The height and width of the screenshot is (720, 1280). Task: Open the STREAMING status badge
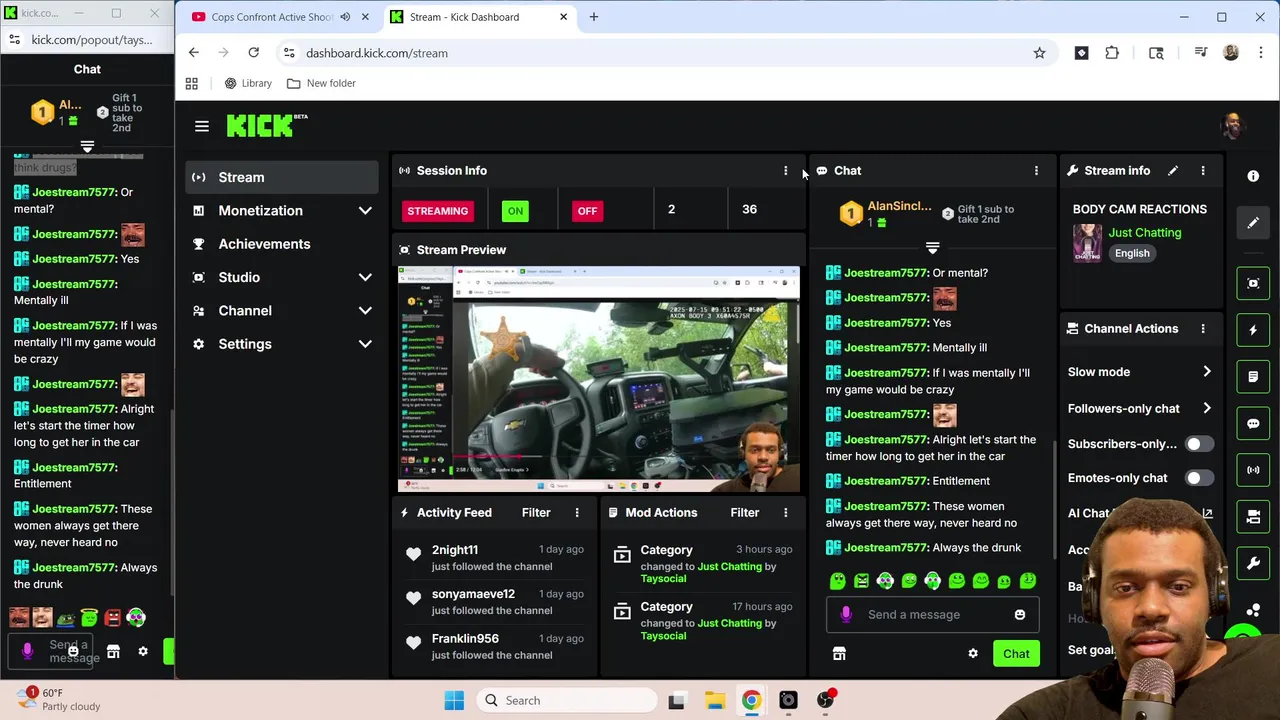point(437,211)
